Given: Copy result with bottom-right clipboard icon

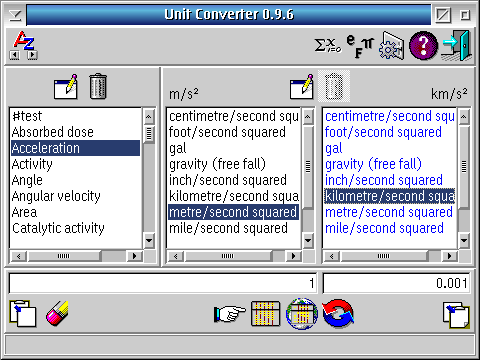Looking at the screenshot, I should pyautogui.click(x=456, y=315).
